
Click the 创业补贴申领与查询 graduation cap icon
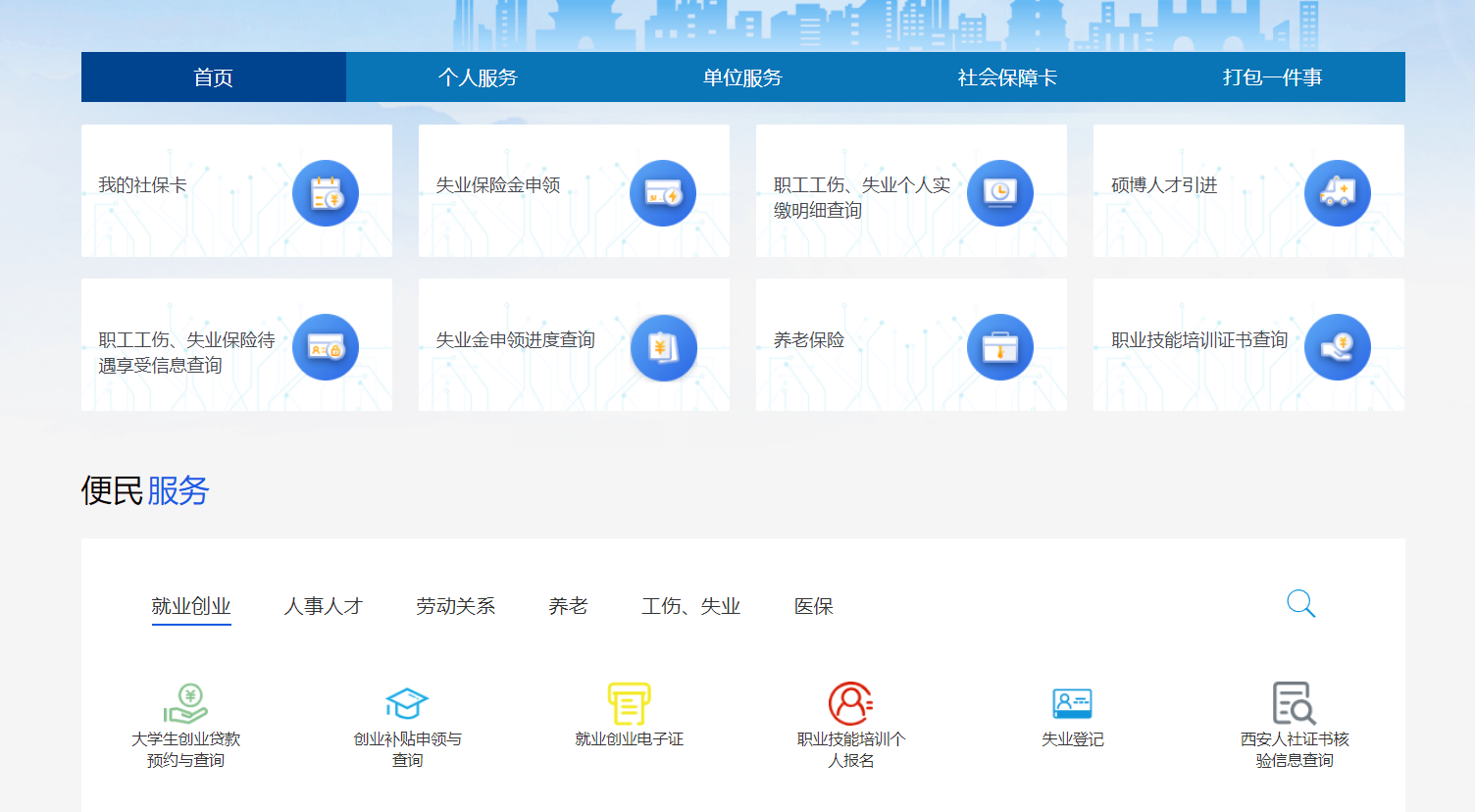[x=407, y=703]
